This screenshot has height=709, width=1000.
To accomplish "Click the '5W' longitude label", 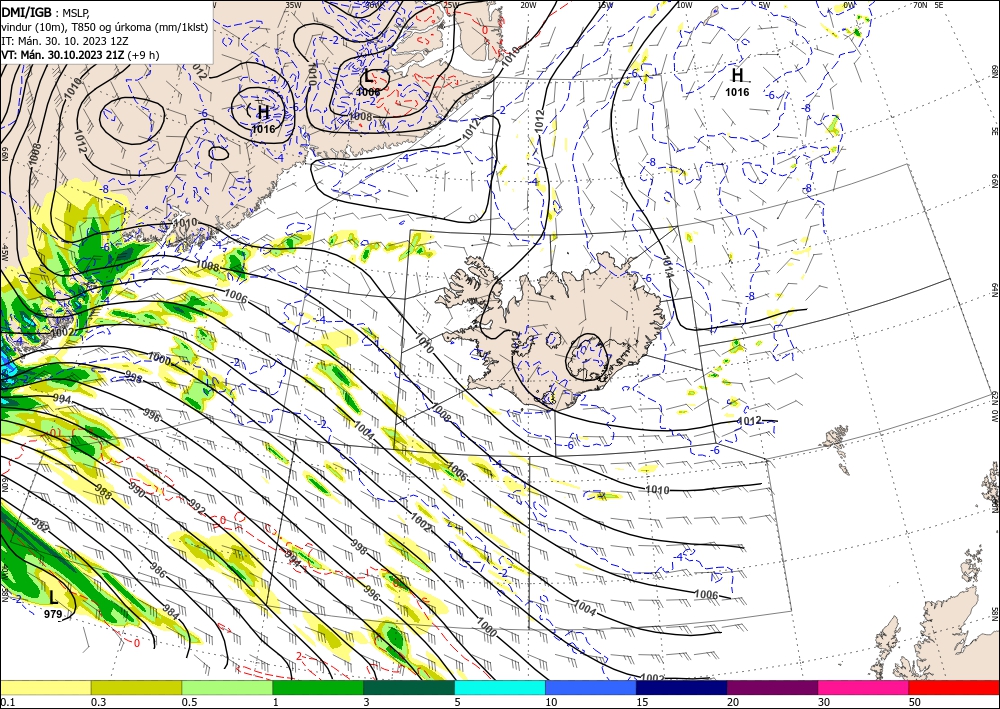I will 764,5.
